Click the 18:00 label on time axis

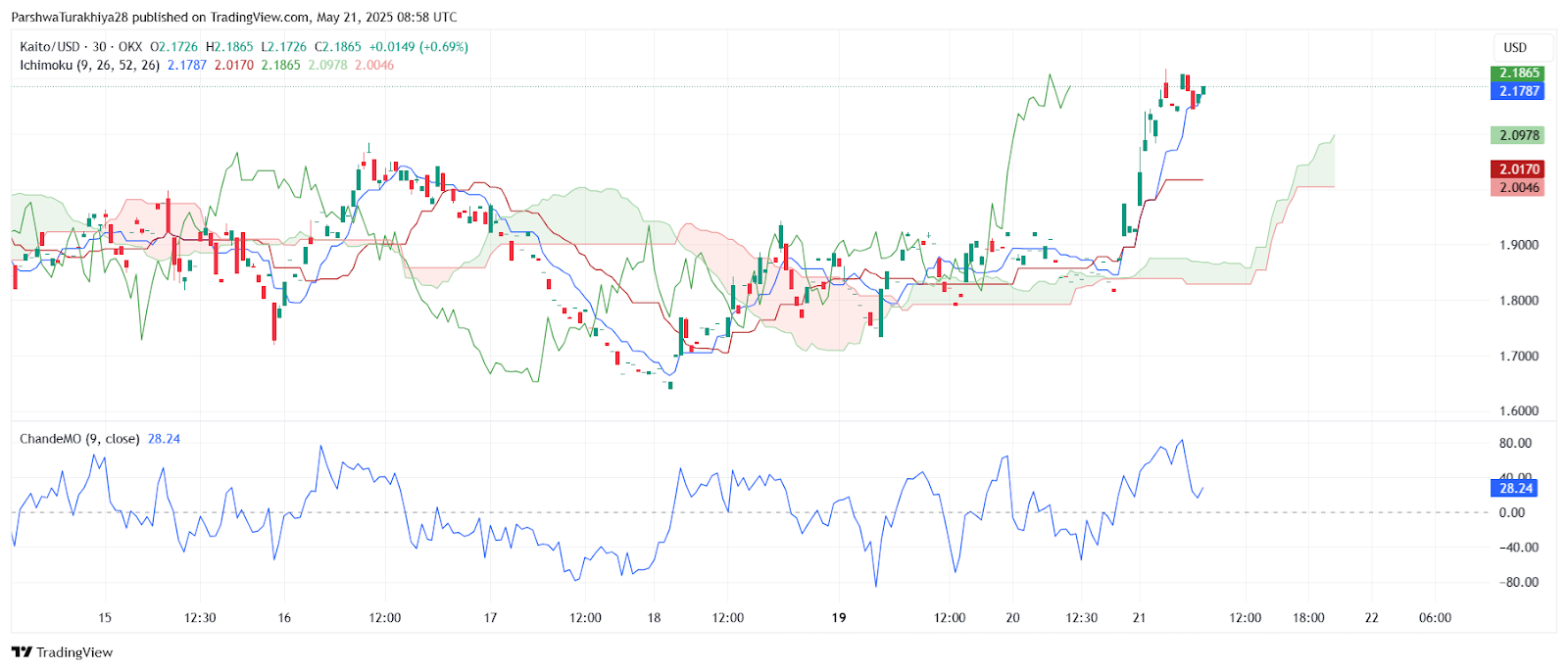tap(1308, 618)
